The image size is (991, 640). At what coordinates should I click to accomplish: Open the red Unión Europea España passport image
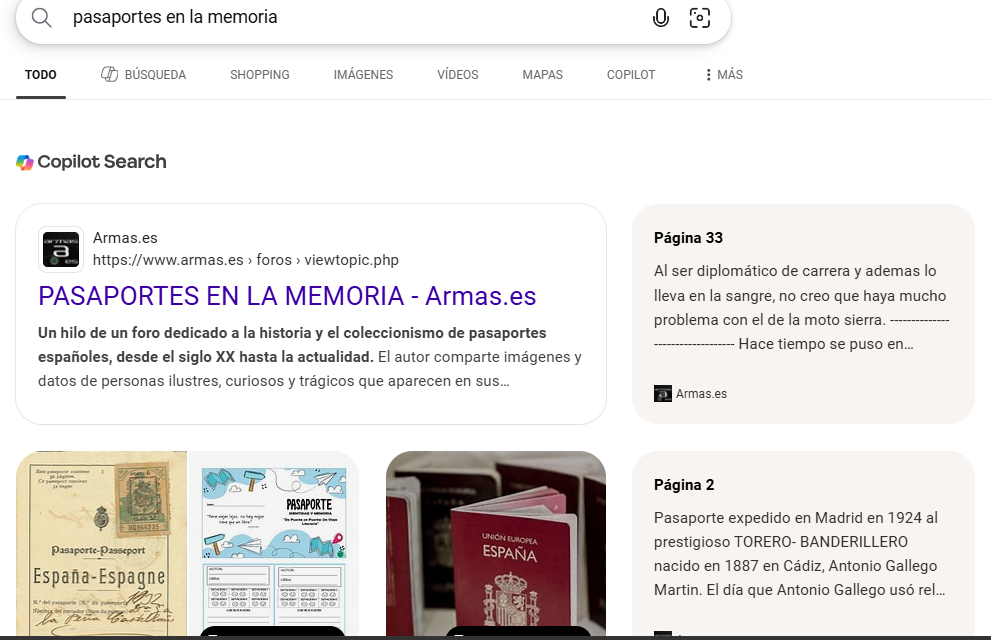click(x=496, y=543)
